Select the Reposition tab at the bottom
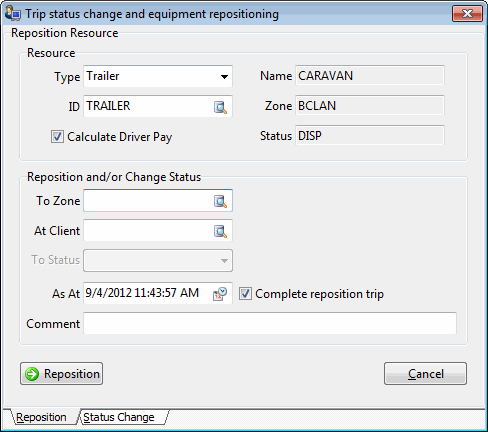 [x=42, y=417]
